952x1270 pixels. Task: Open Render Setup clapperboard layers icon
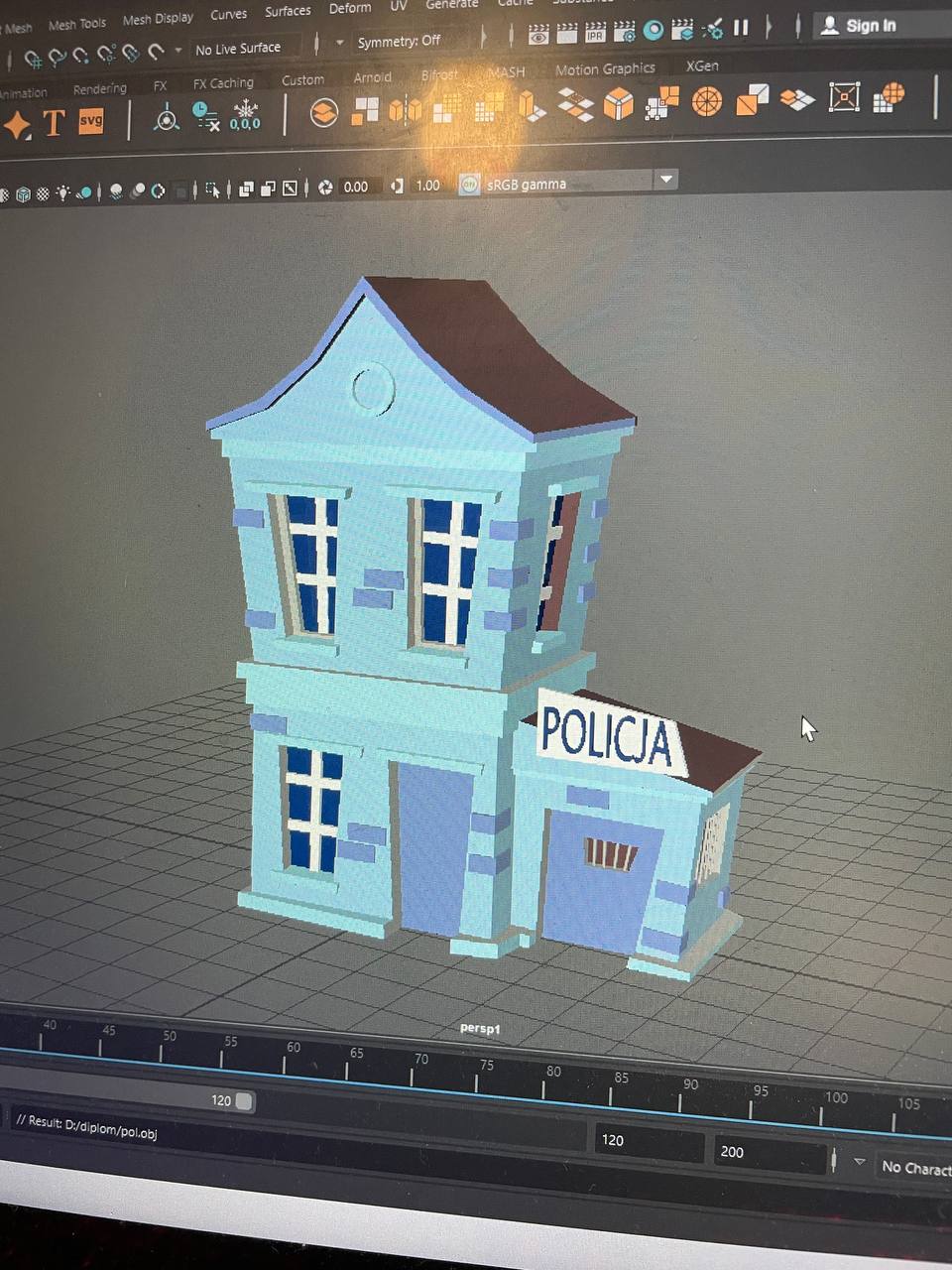[684, 30]
